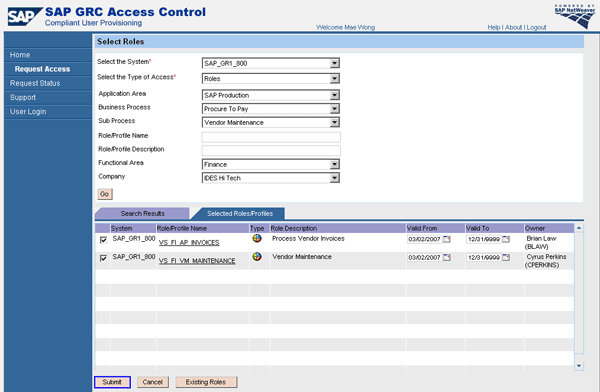Expand the Select the System dropdown

tap(334, 63)
